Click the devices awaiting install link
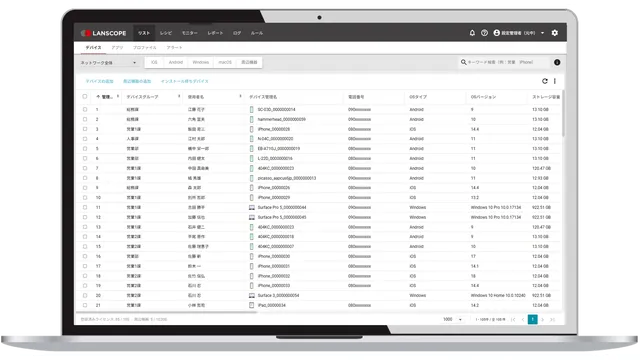 tap(184, 81)
